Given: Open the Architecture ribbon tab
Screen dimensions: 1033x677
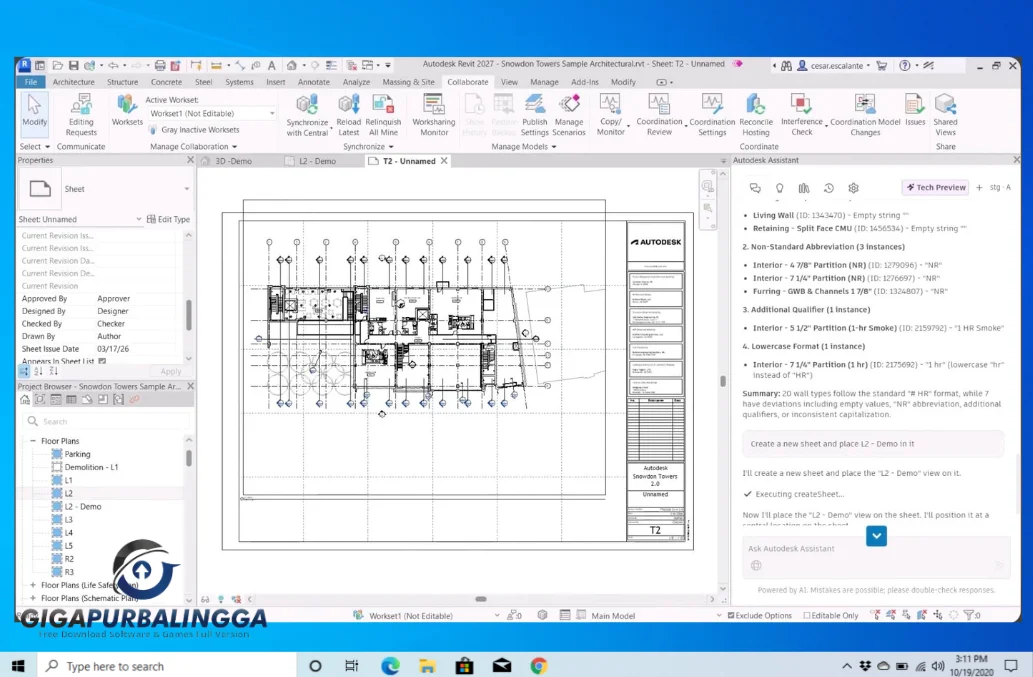Looking at the screenshot, I should click(73, 82).
